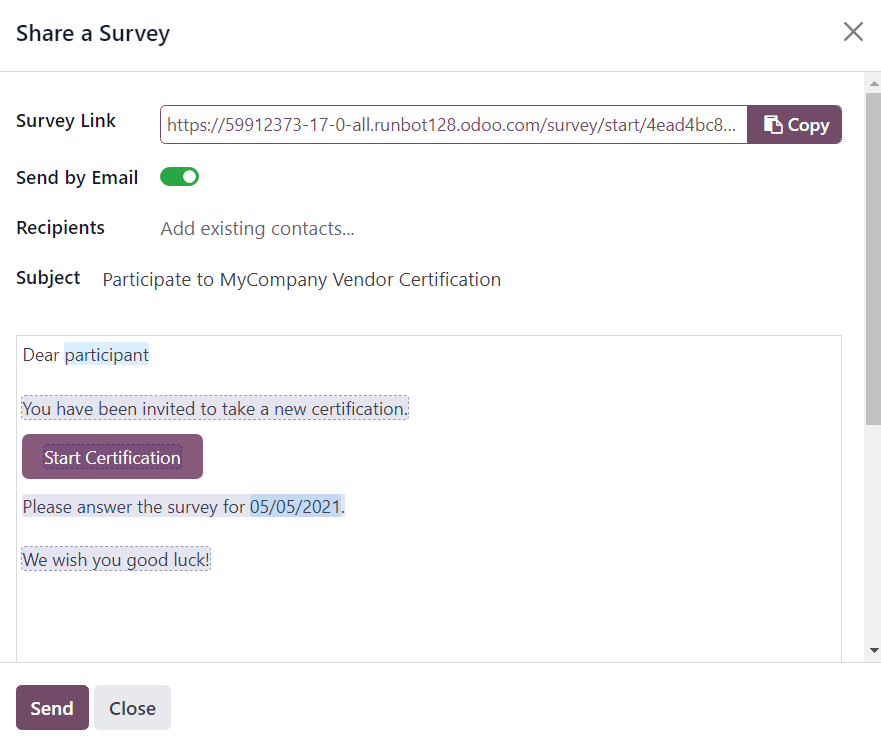Dismiss the dialog using the X icon
The width and height of the screenshot is (881, 748).
click(x=853, y=31)
